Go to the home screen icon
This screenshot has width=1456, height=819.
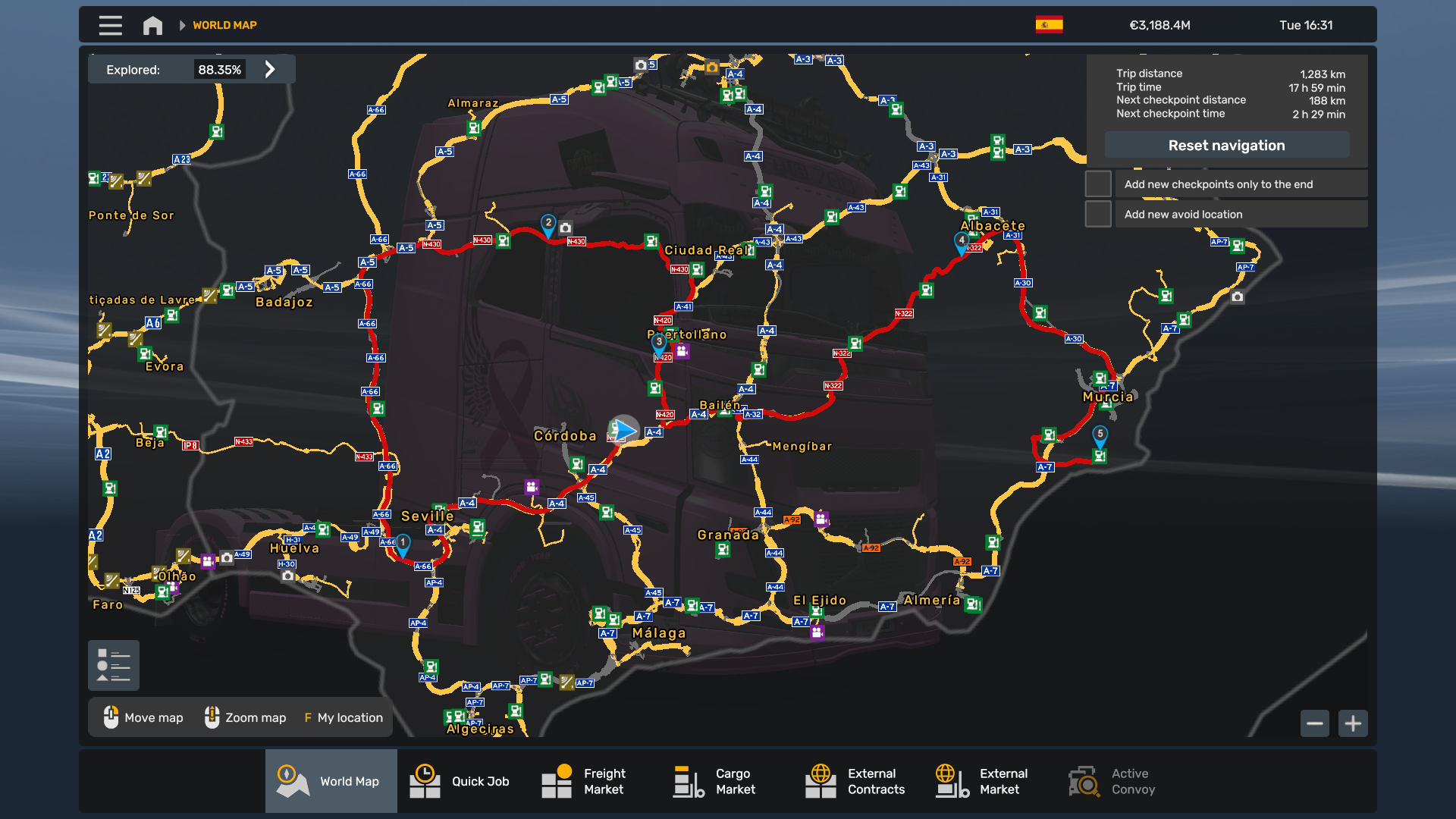[152, 25]
